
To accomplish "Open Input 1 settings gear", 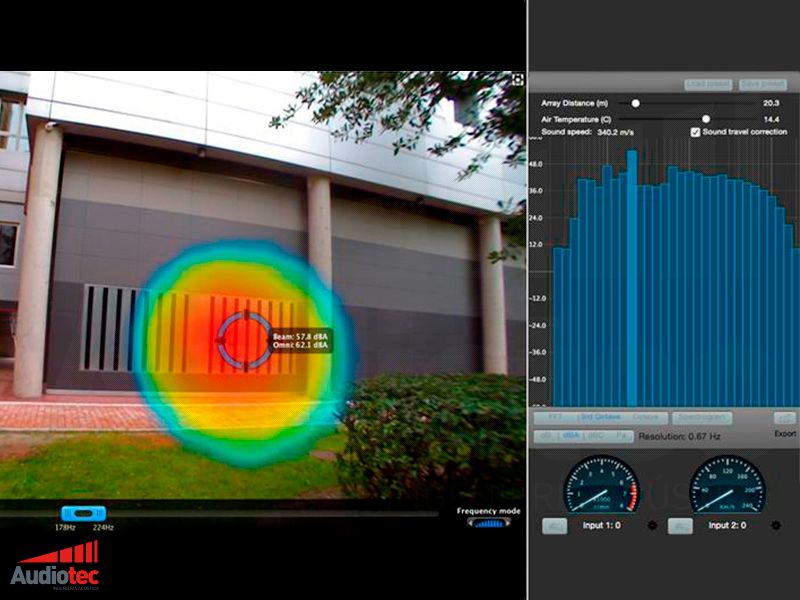I will click(x=651, y=526).
